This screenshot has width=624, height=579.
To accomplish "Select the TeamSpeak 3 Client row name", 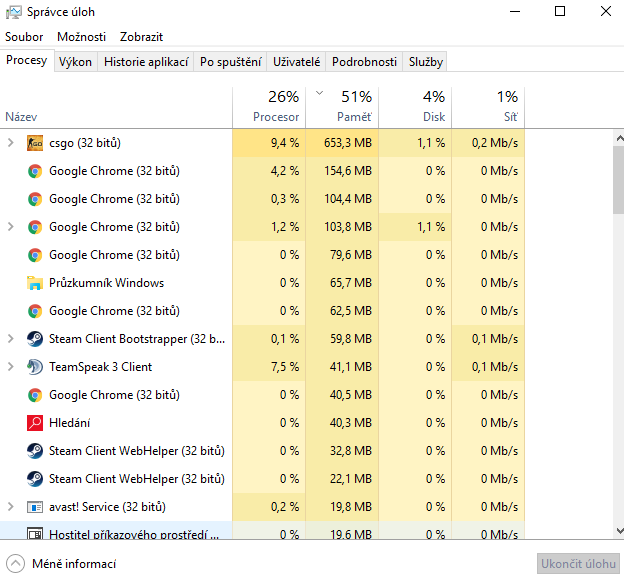I will pyautogui.click(x=100, y=367).
